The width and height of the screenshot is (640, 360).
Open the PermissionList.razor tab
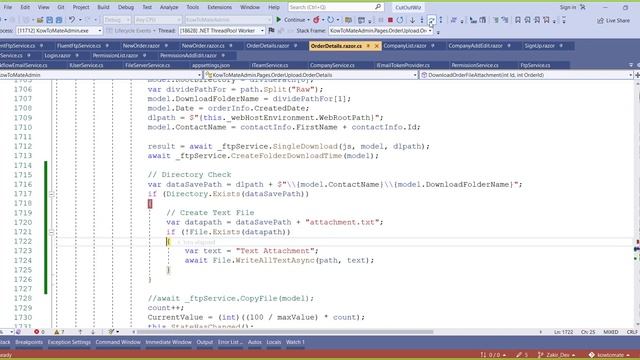pos(115,56)
